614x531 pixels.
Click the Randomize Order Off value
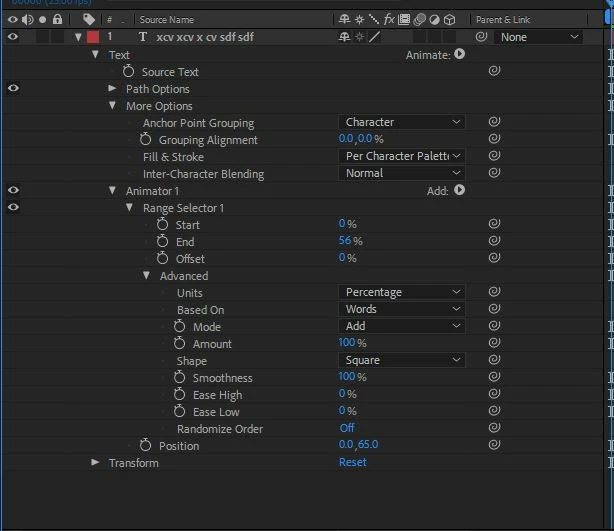(347, 428)
